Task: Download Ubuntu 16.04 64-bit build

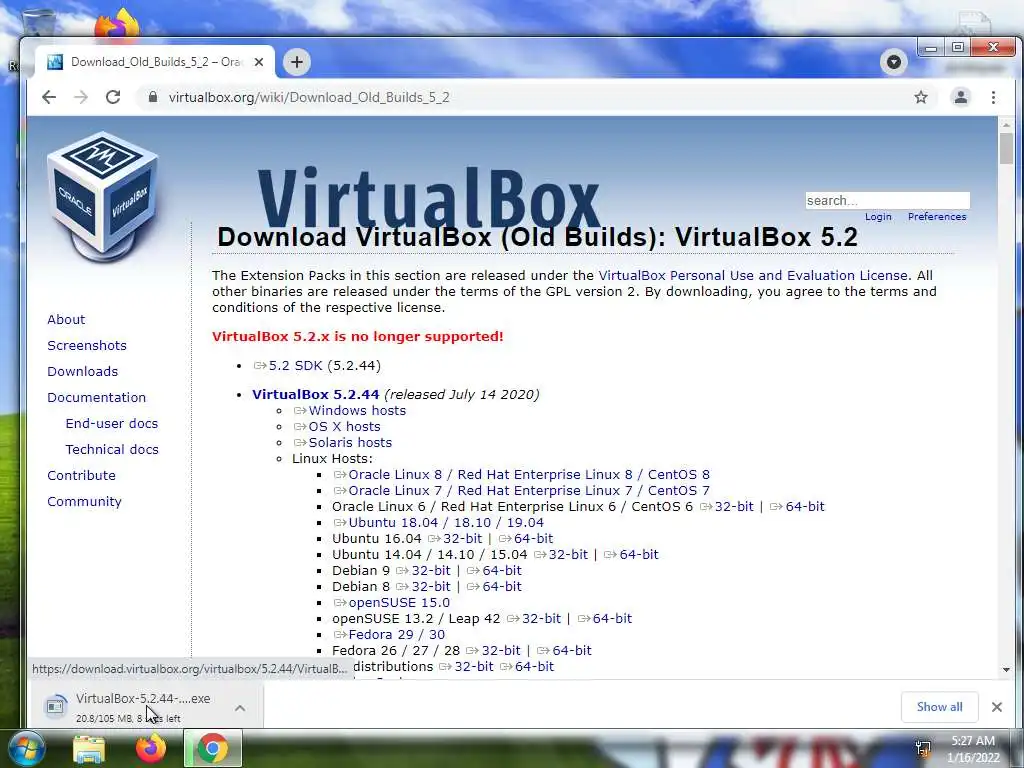Action: 526,539
